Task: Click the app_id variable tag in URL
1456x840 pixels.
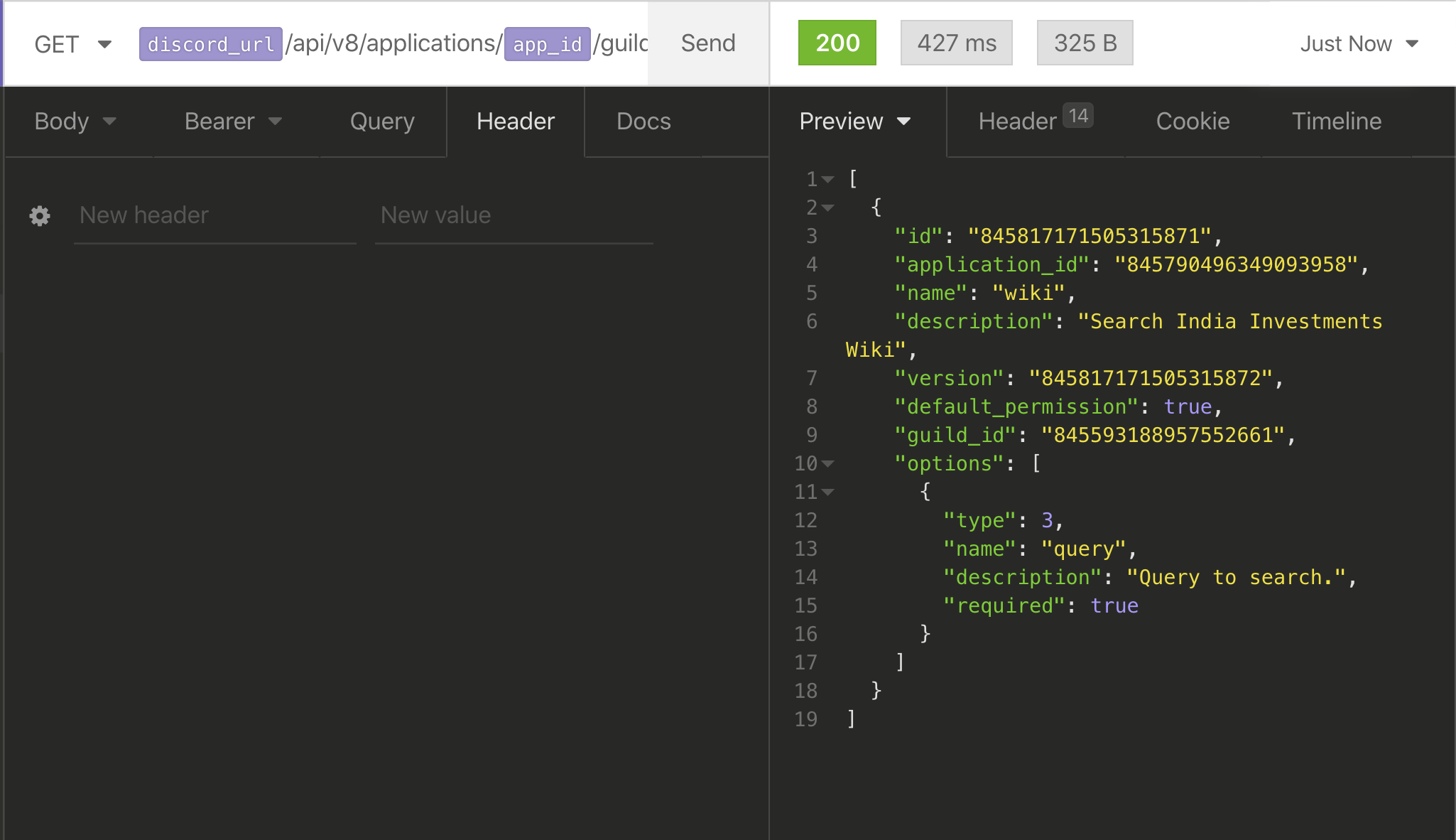Action: coord(547,44)
